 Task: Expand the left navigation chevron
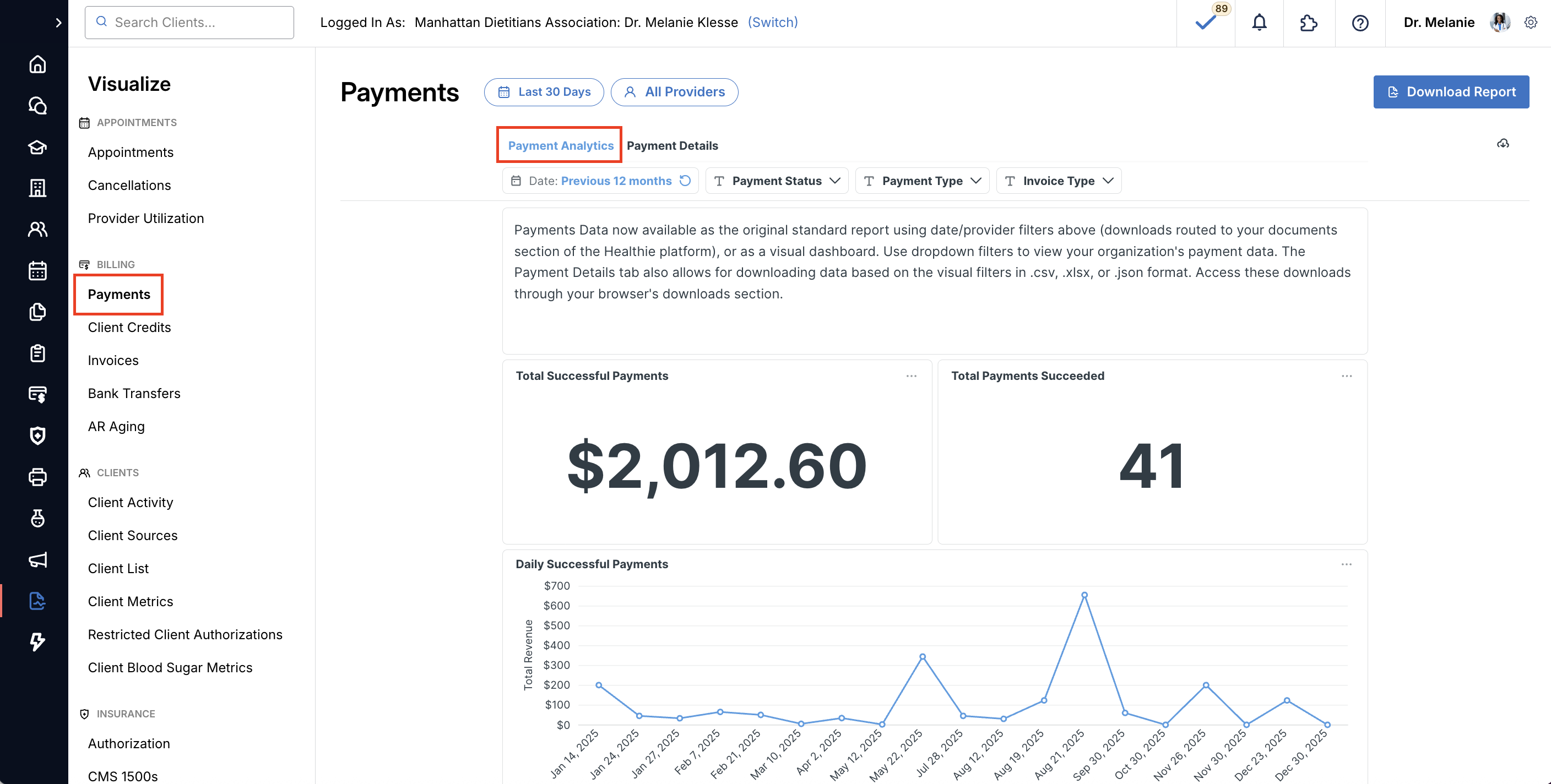pos(58,23)
